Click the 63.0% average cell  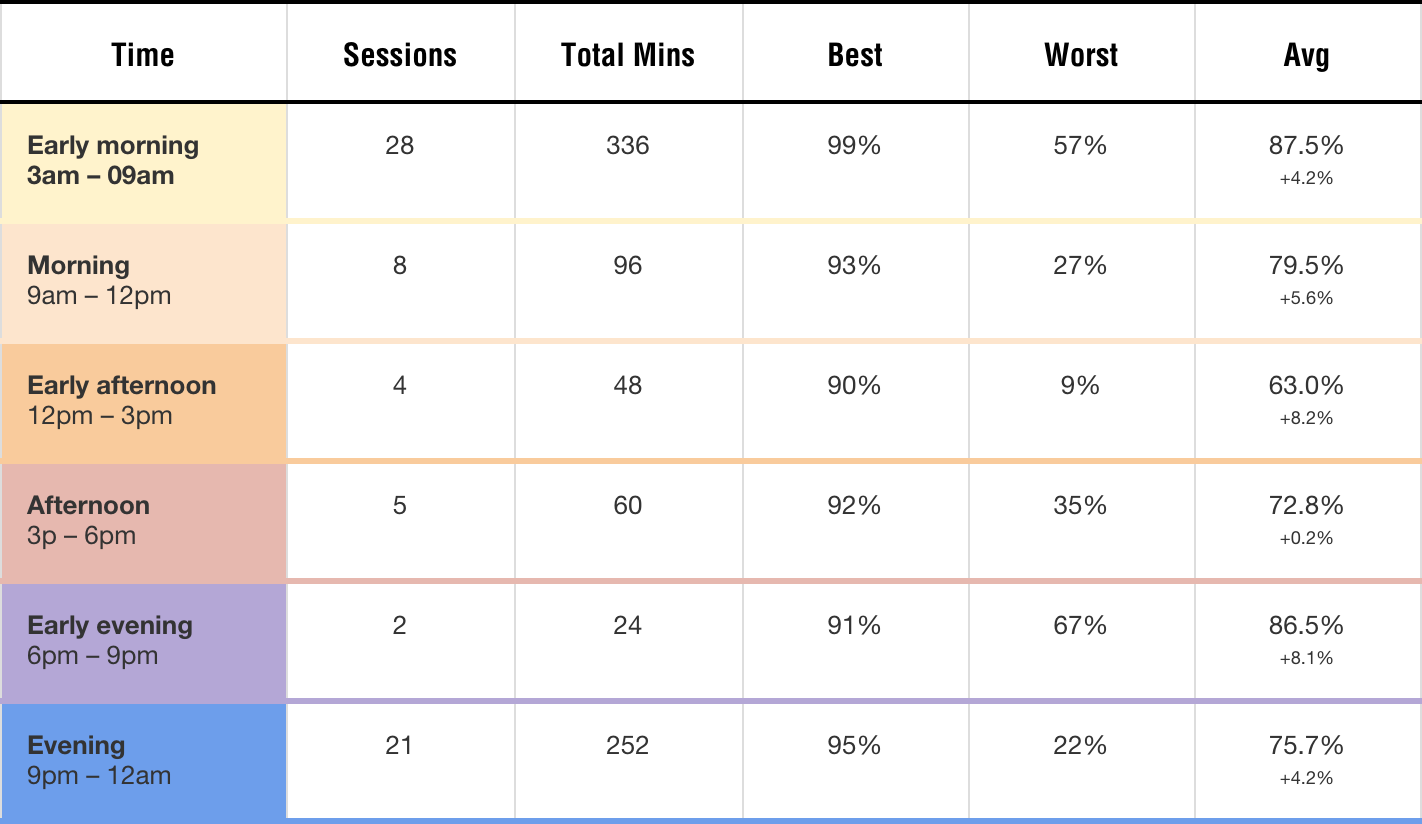[1306, 386]
